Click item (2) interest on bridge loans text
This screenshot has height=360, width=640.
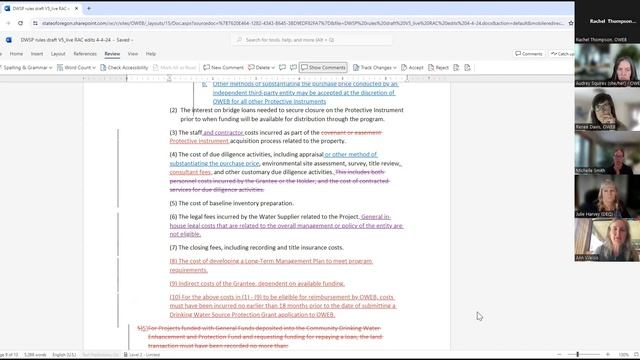287,115
